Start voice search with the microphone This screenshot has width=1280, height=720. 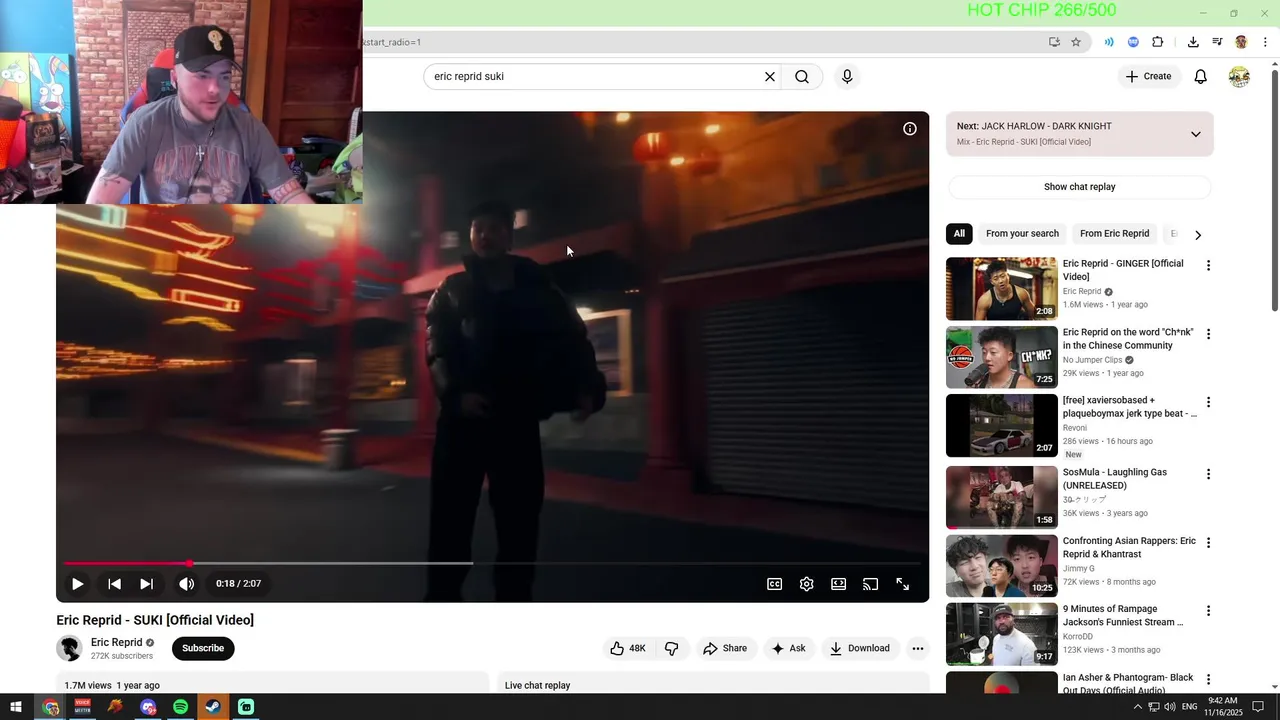point(847,77)
